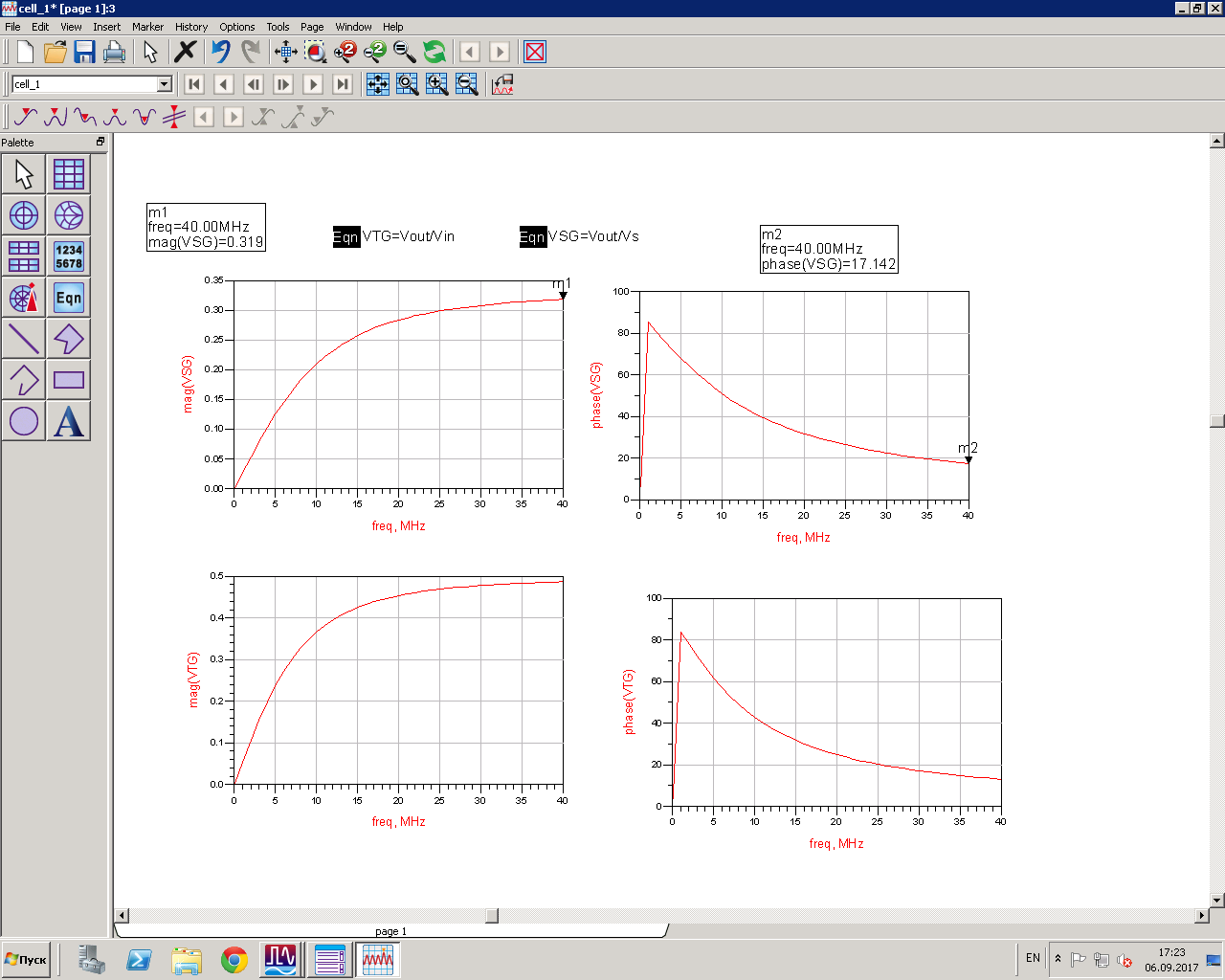1225x980 pixels.
Task: Click marker m1 on the mag(VSG) plot
Action: click(x=563, y=295)
